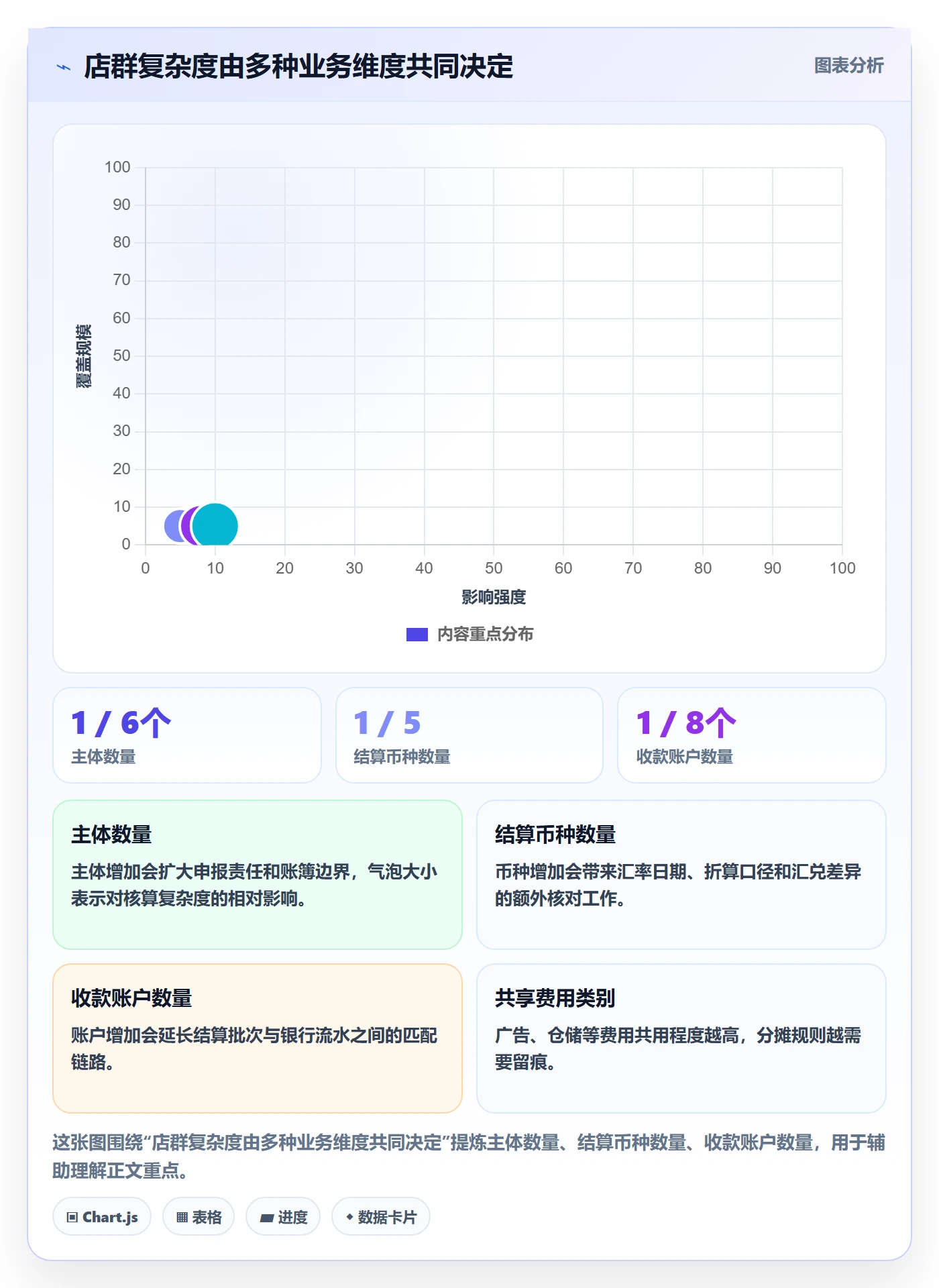Select the cyan bubble on the chart

(215, 526)
